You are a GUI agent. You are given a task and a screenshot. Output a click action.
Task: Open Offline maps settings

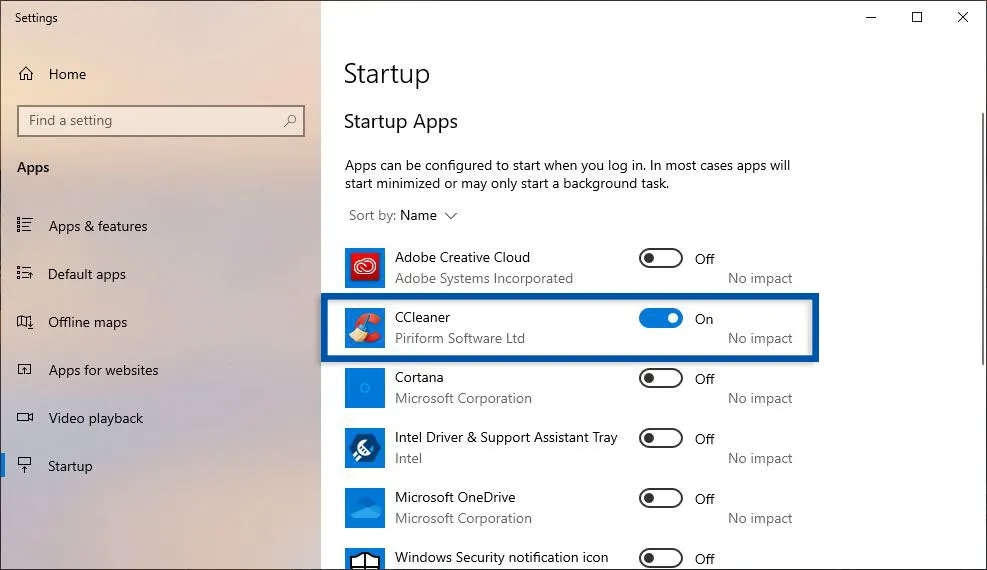point(87,322)
